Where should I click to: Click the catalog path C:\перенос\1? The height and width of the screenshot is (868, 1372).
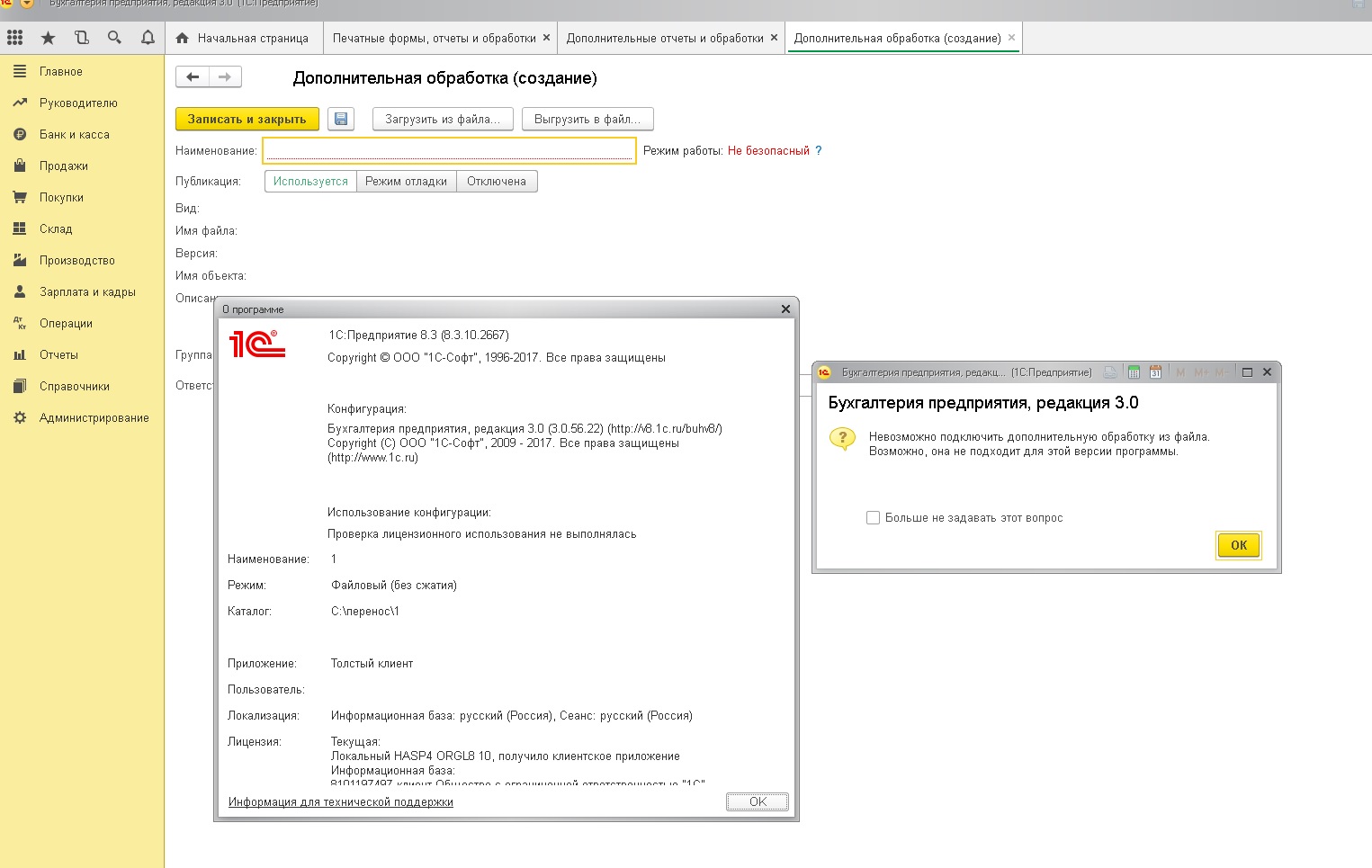coord(365,611)
